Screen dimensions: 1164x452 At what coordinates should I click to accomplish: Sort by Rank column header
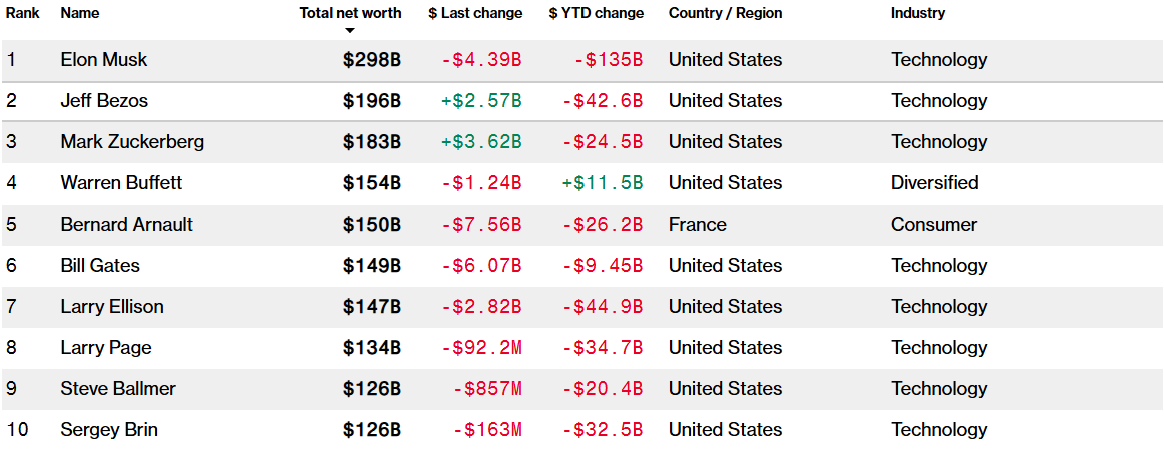click(x=23, y=13)
